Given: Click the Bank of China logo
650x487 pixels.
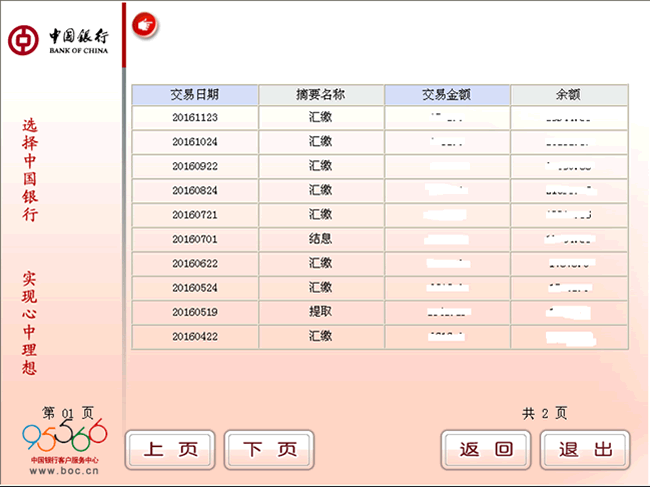Looking at the screenshot, I should pos(58,41).
